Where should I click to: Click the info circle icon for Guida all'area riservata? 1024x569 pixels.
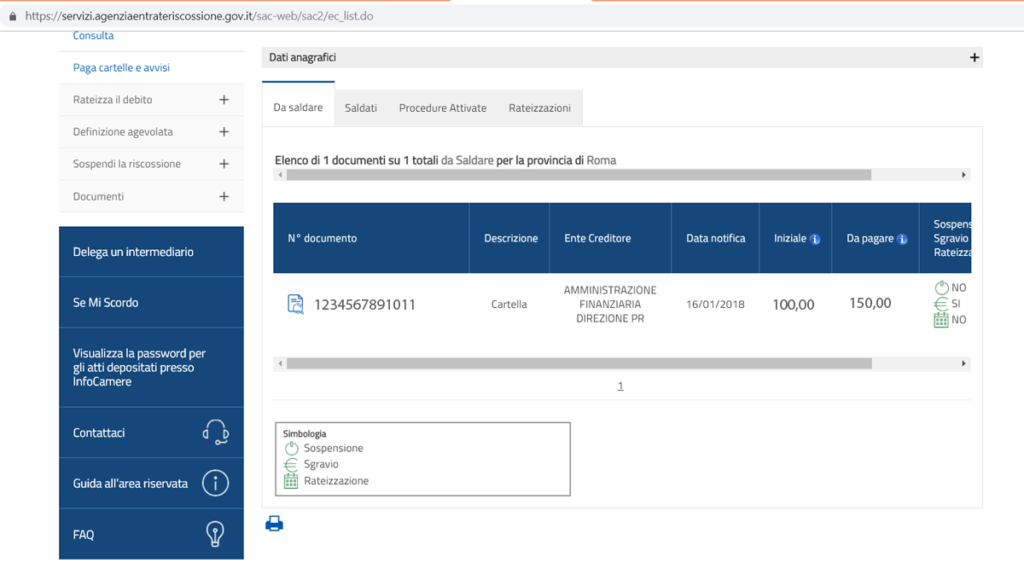tap(215, 484)
